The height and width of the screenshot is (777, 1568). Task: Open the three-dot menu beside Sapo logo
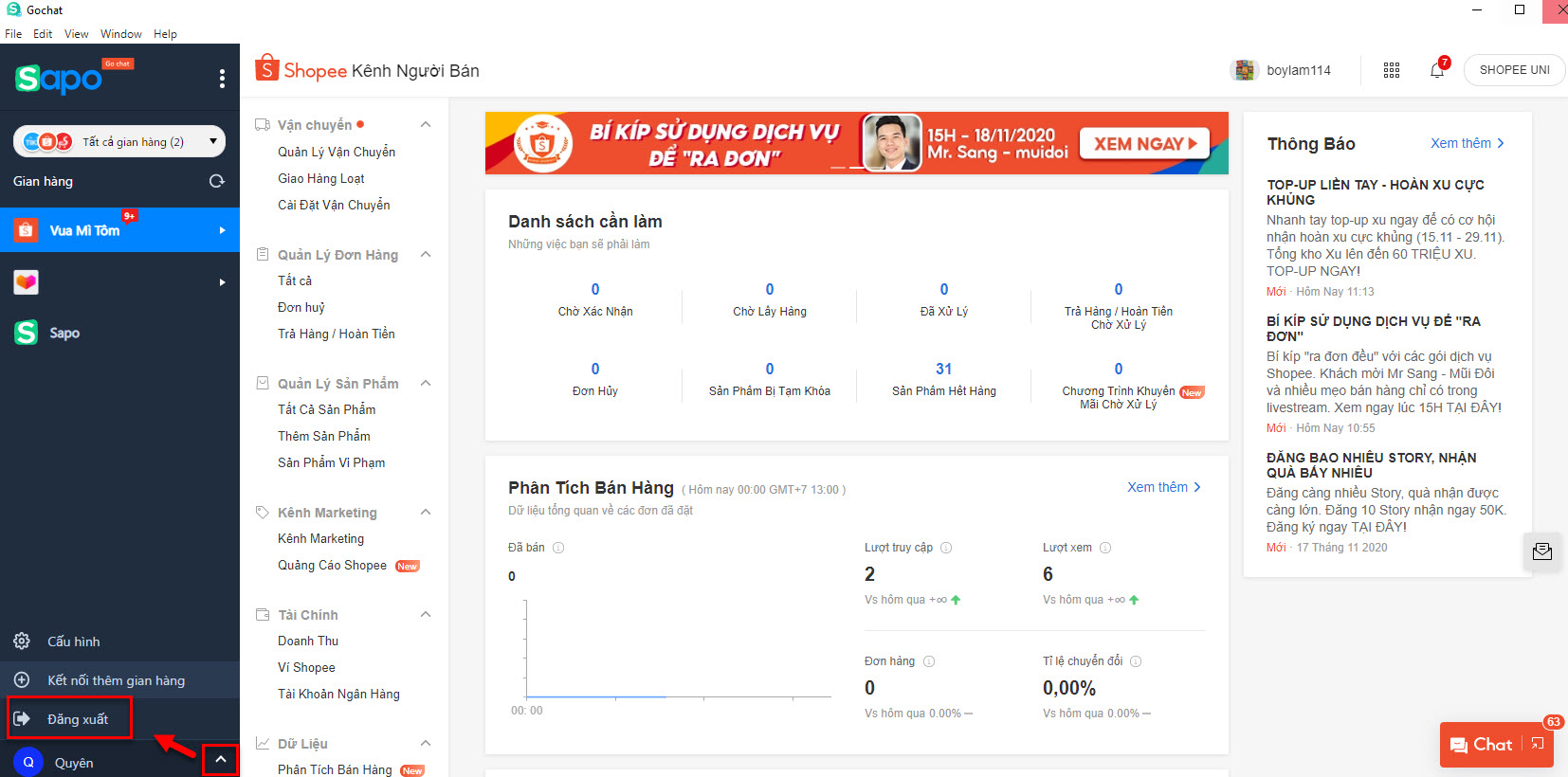tap(222, 79)
